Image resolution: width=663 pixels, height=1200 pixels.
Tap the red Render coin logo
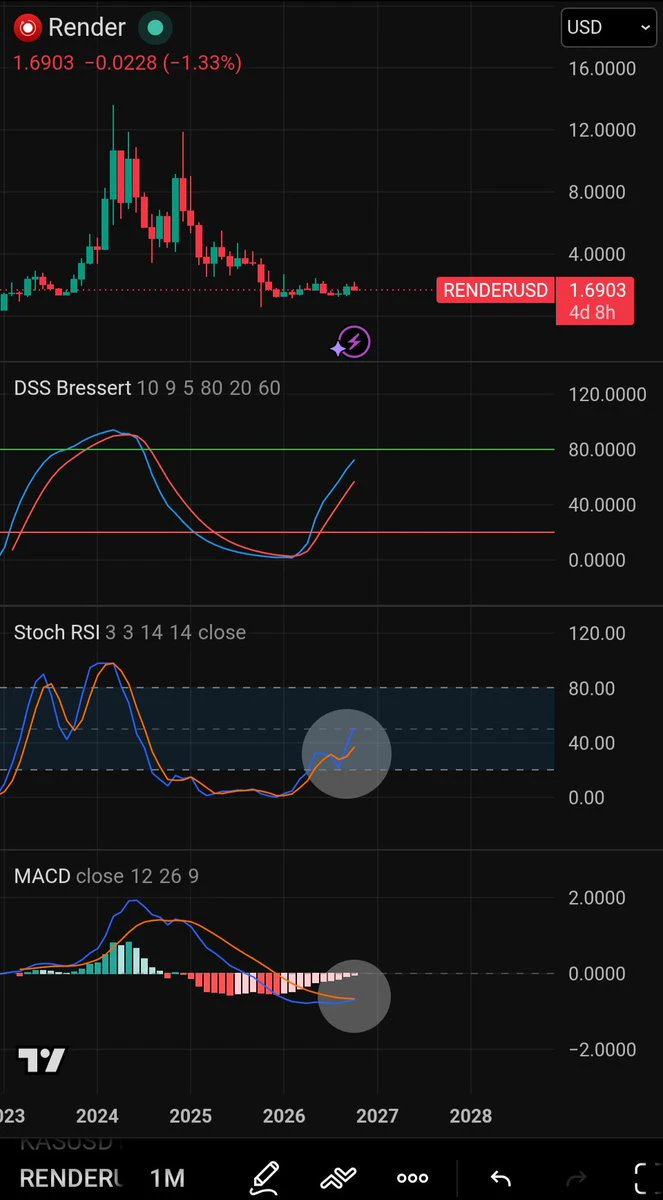click(27, 28)
